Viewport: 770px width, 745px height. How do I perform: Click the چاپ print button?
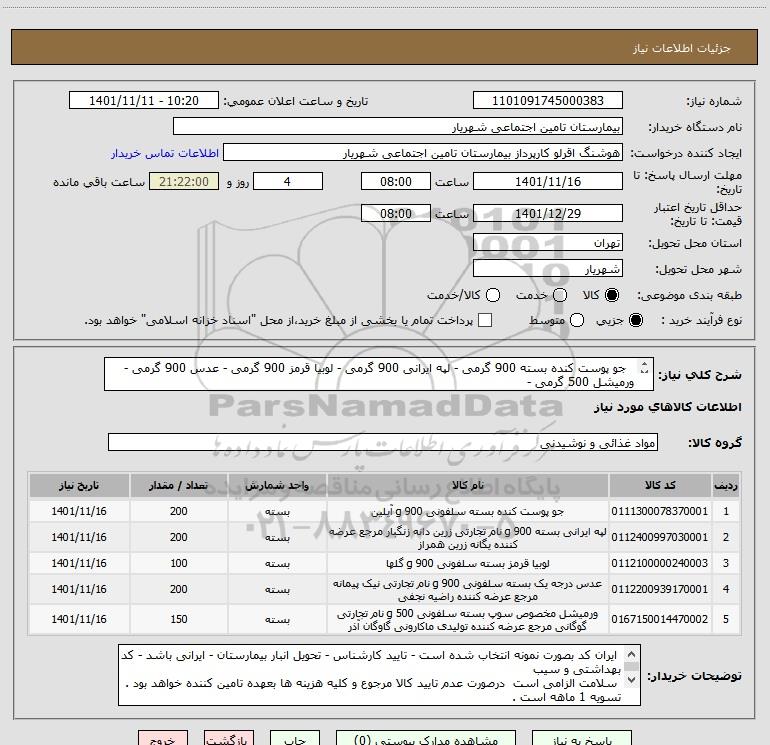pyautogui.click(x=295, y=738)
